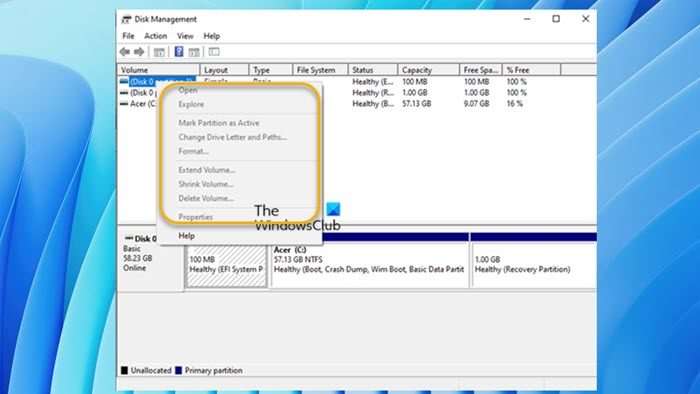The height and width of the screenshot is (394, 700).
Task: Click the Show/Hide Console Tree toolbar icon
Action: point(159,52)
